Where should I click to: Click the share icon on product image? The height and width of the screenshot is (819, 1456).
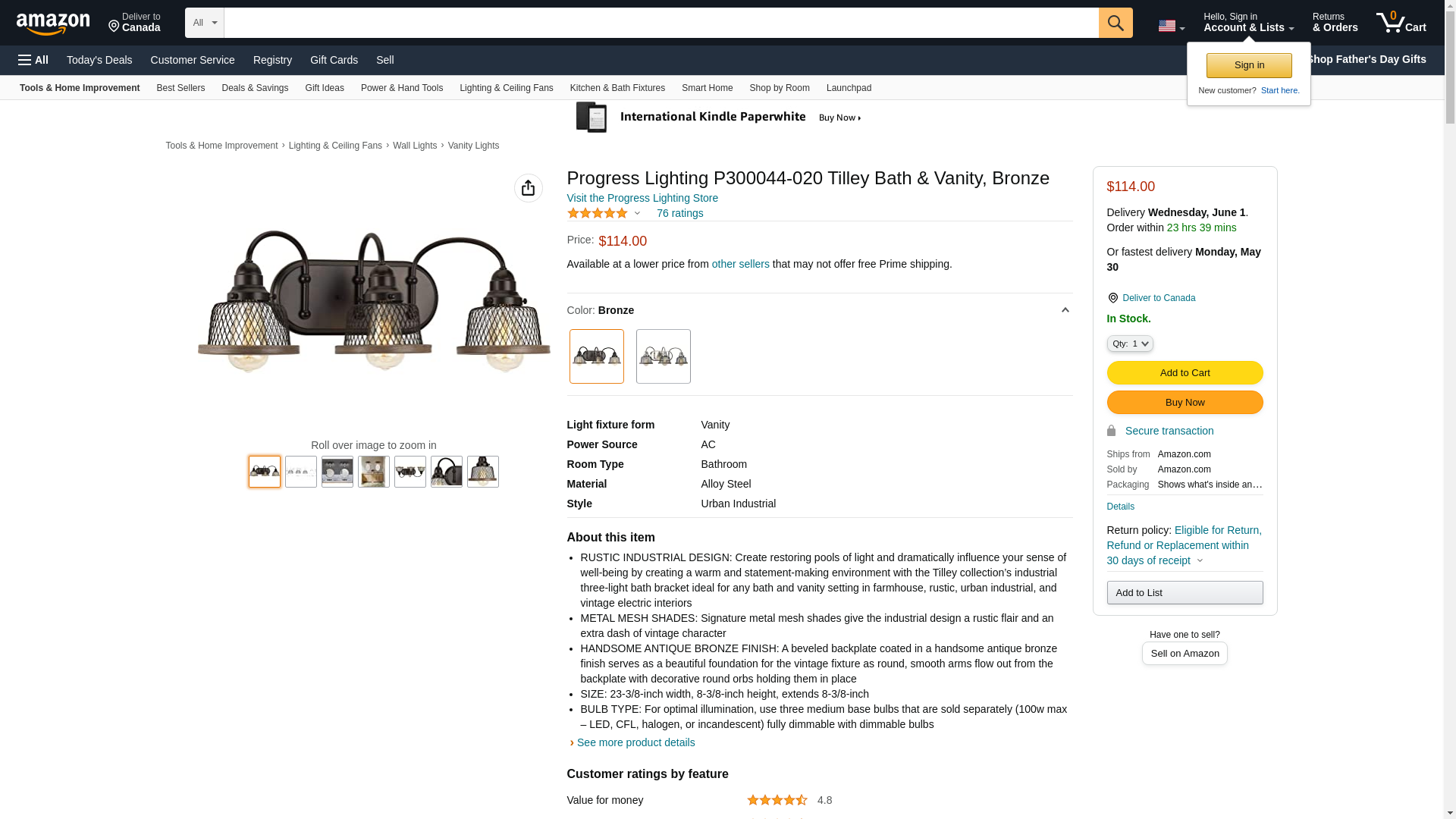point(528,188)
